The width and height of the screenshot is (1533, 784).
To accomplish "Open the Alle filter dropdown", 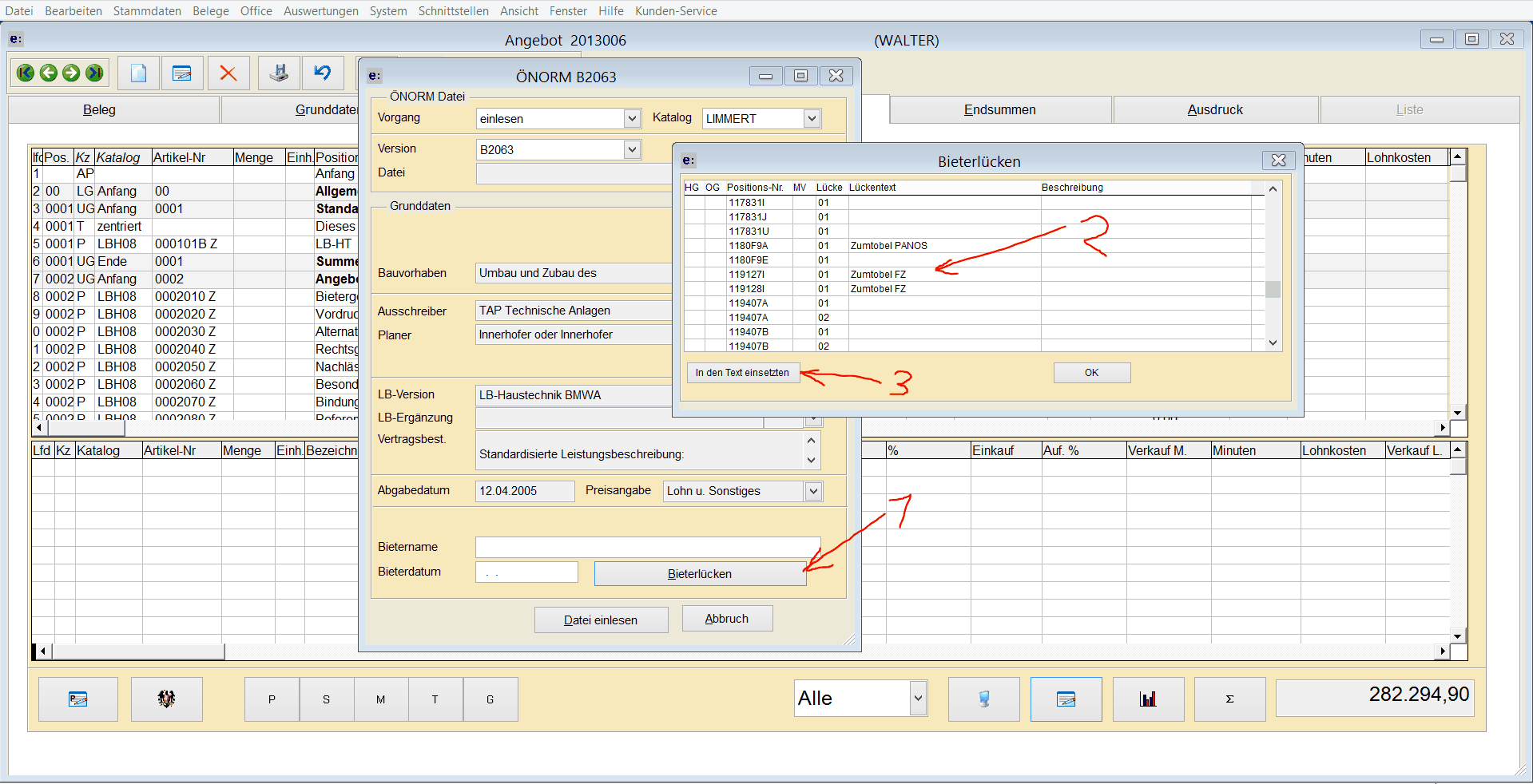I will click(x=918, y=699).
